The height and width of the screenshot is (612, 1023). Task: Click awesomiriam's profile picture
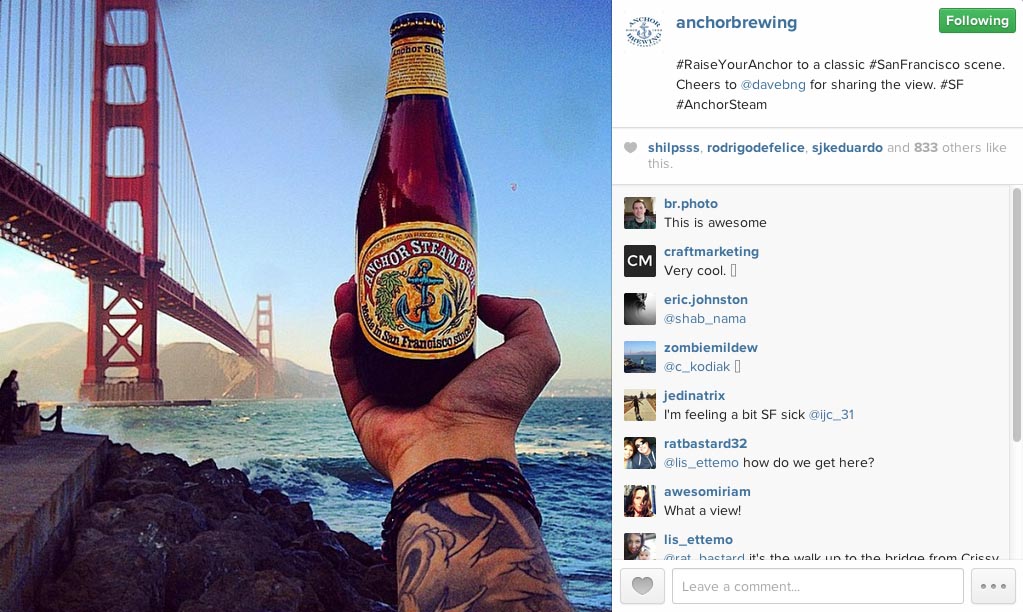[x=639, y=500]
